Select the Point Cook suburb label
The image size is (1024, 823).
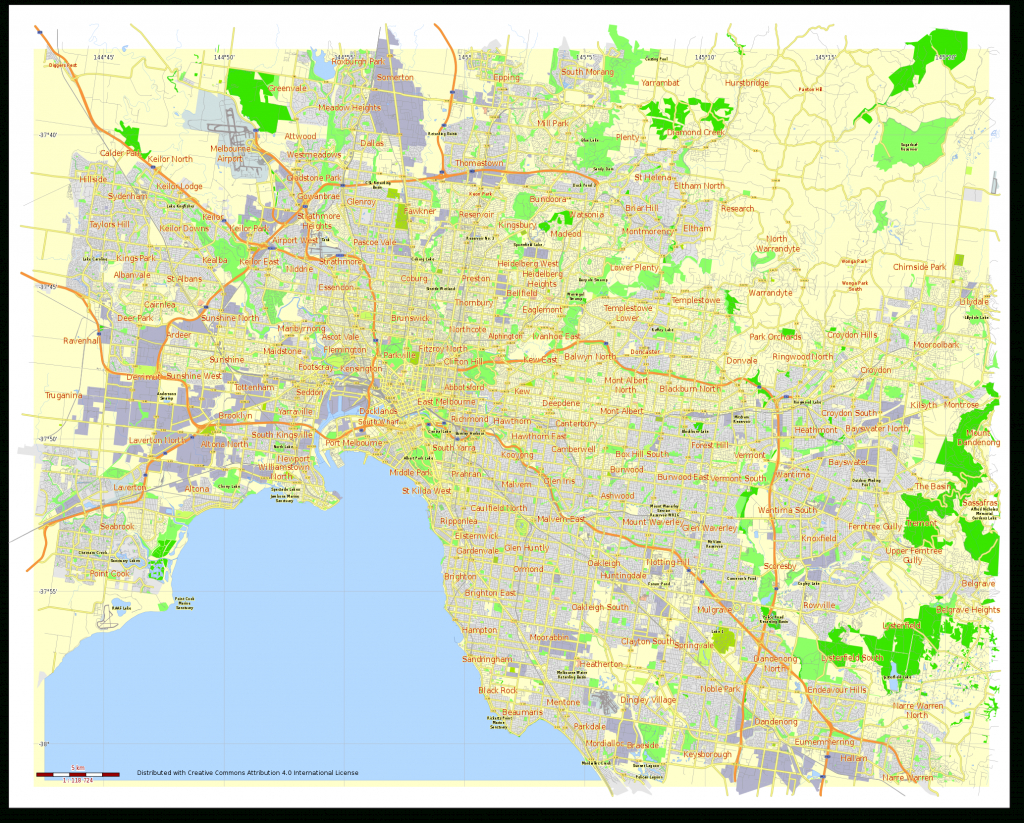pos(109,574)
